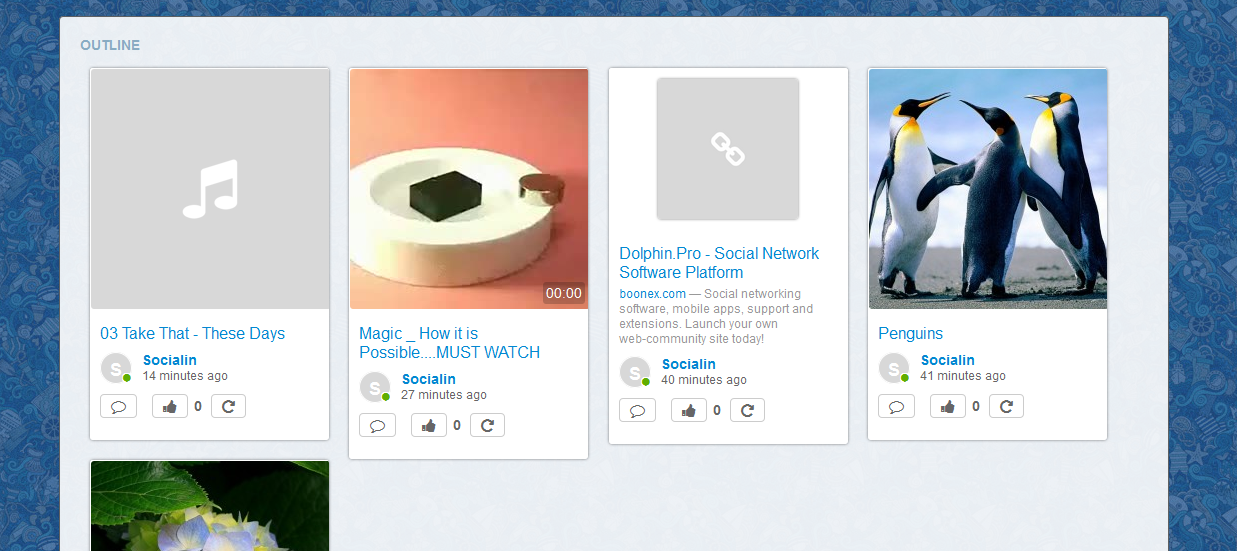Click Socialin avatar on Penguins card

pos(894,368)
